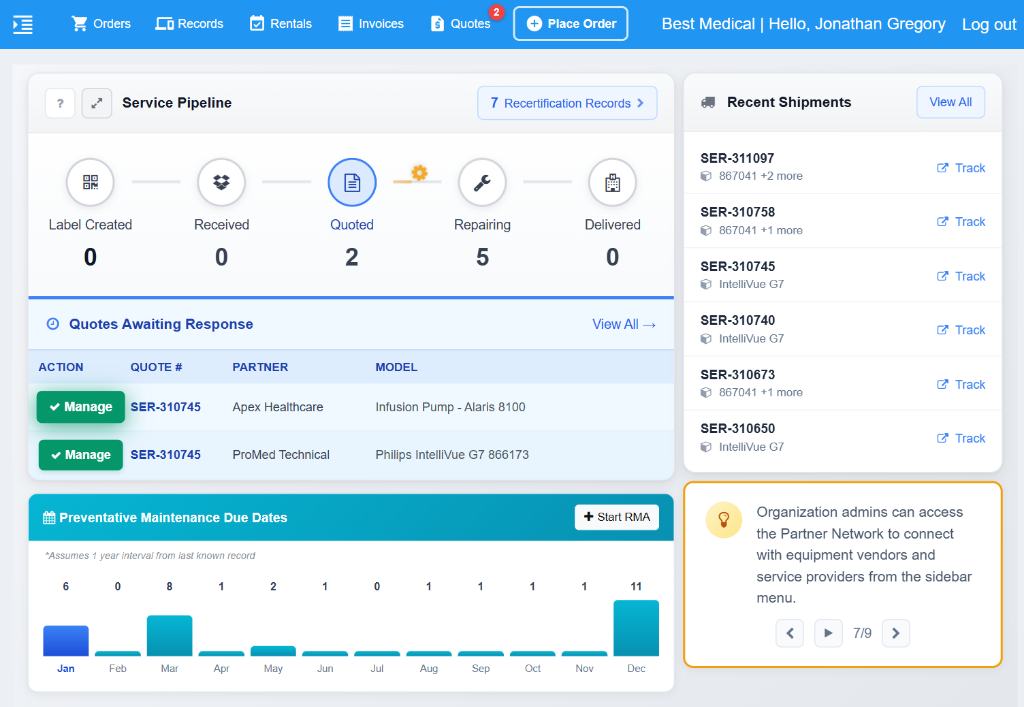Image resolution: width=1024 pixels, height=707 pixels.
Task: Open Quotes with the red notification badge
Action: (x=461, y=23)
